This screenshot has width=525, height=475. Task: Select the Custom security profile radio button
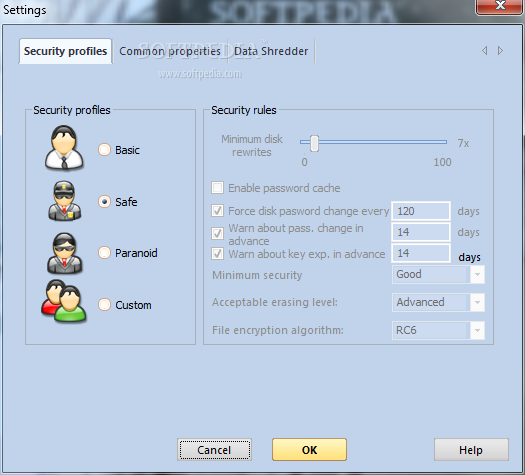104,305
